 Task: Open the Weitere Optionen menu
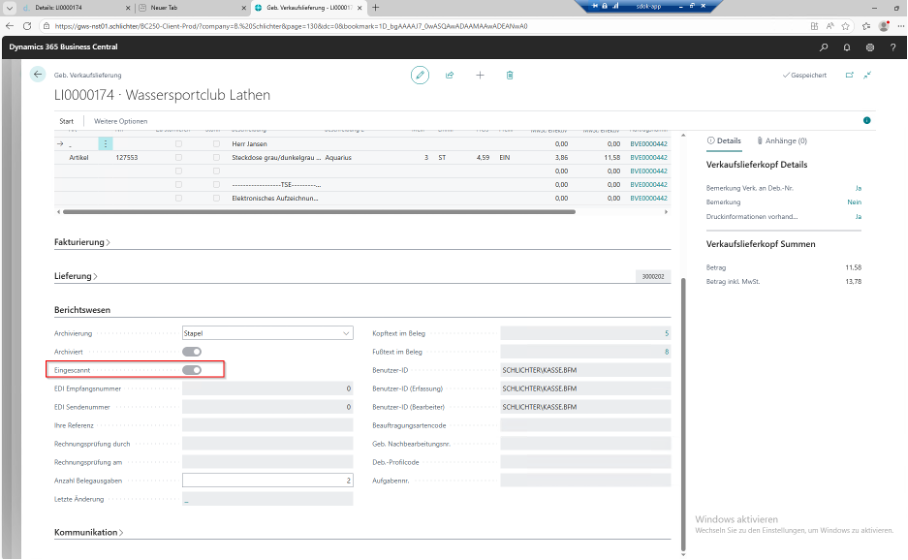pos(120,121)
